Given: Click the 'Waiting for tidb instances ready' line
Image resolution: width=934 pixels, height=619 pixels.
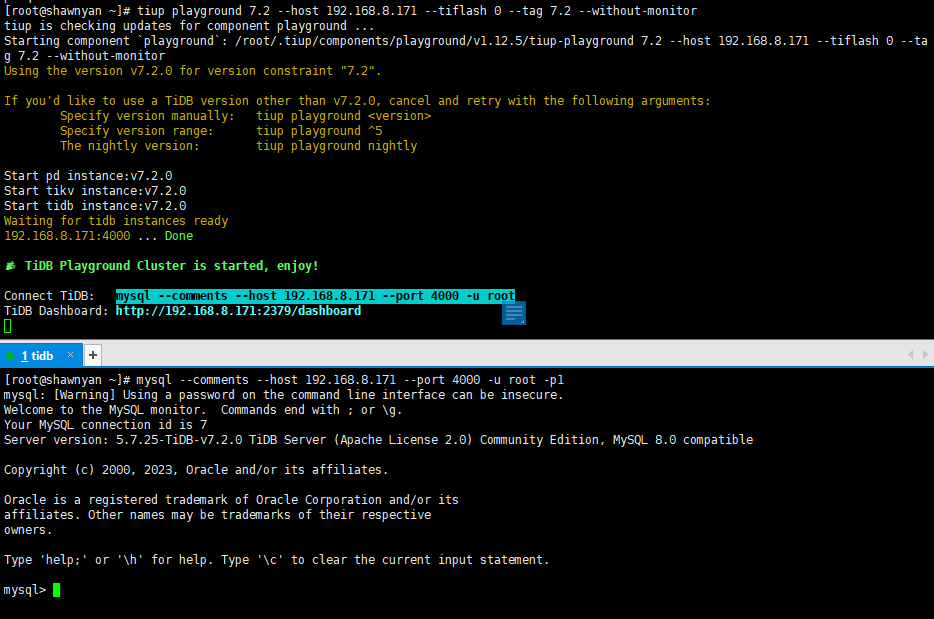Looking at the screenshot, I should (116, 221).
